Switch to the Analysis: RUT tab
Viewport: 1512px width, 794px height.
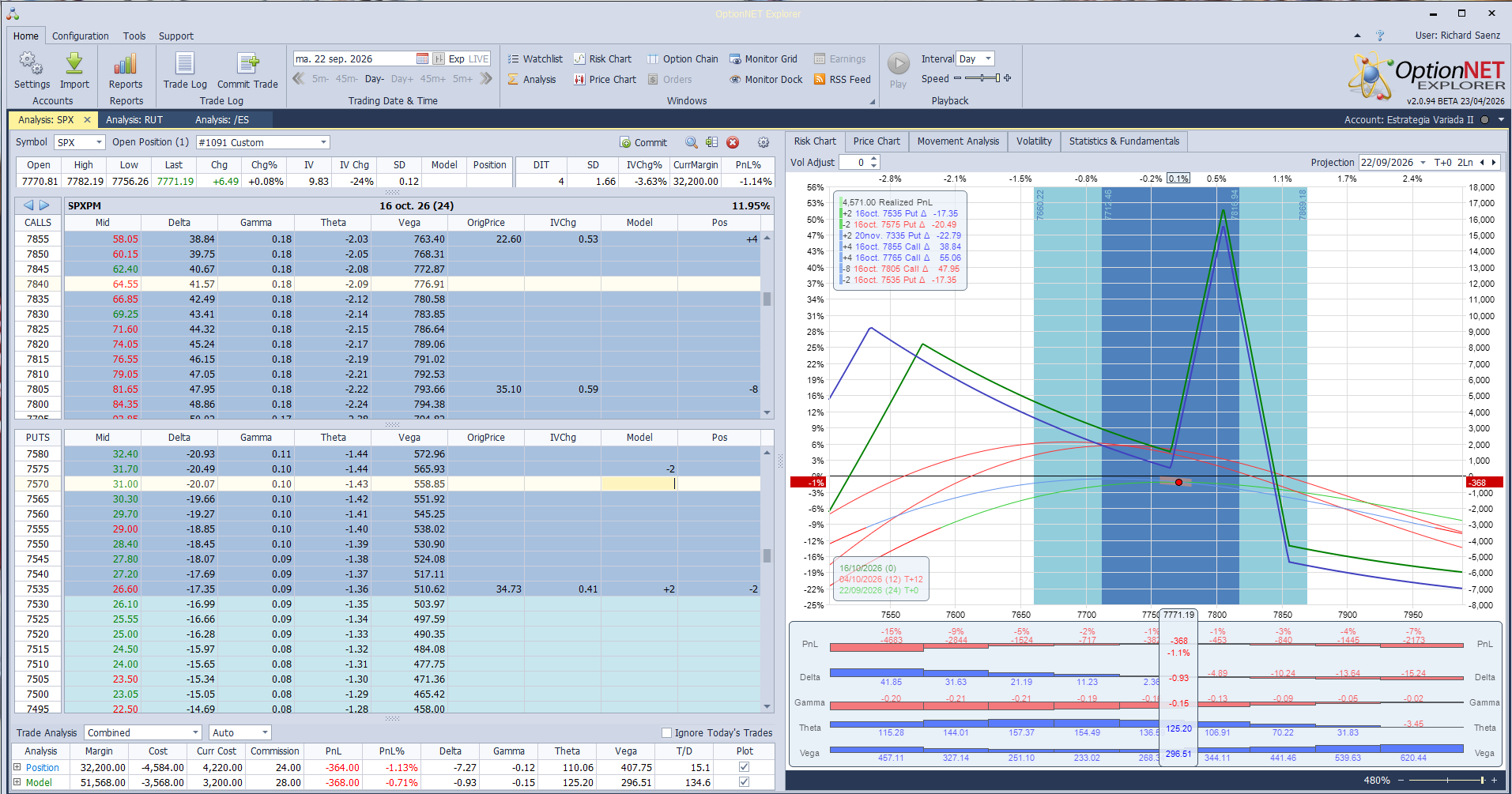pyautogui.click(x=134, y=120)
